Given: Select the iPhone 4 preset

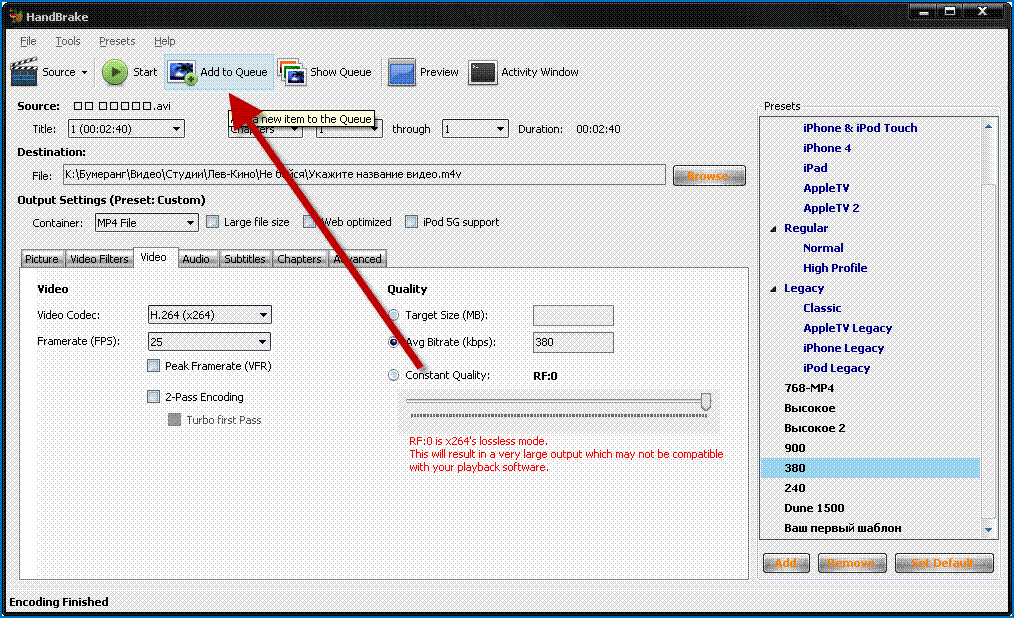Looking at the screenshot, I should [x=827, y=148].
